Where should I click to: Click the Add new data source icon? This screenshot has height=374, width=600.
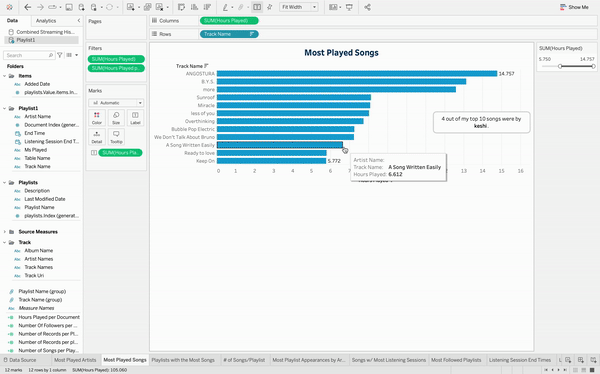click(x=81, y=7)
